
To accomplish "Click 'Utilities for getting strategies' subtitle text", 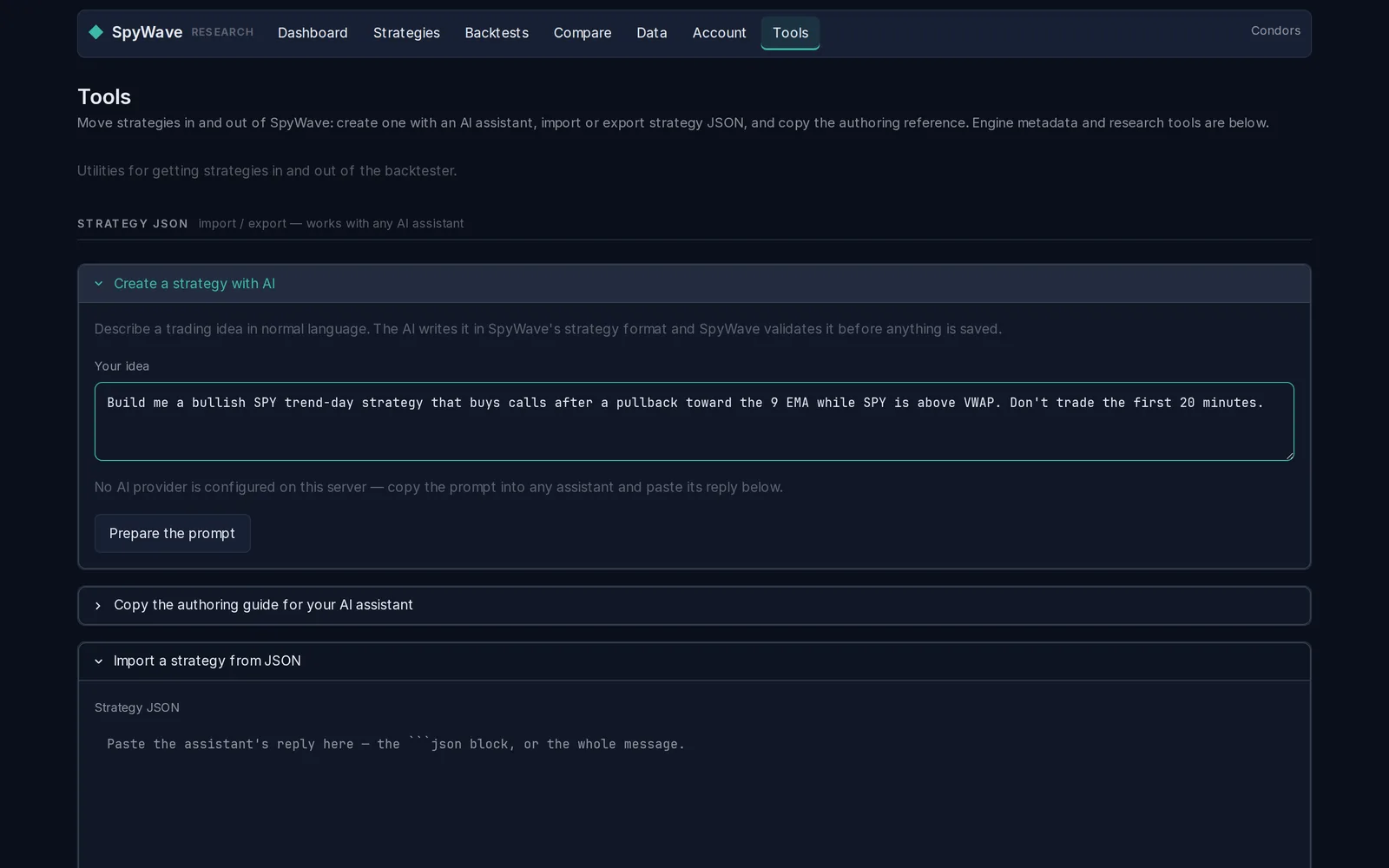I will tap(267, 171).
